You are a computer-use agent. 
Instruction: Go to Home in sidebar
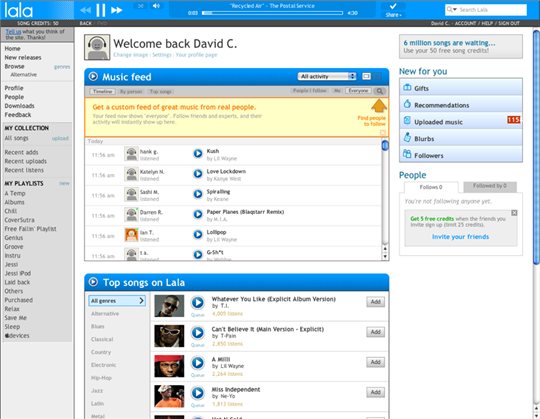(x=12, y=49)
